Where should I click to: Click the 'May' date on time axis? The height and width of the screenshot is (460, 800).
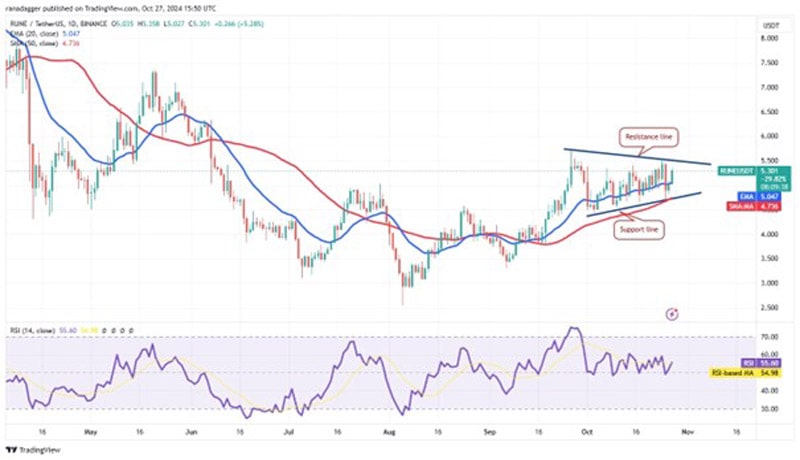click(90, 432)
